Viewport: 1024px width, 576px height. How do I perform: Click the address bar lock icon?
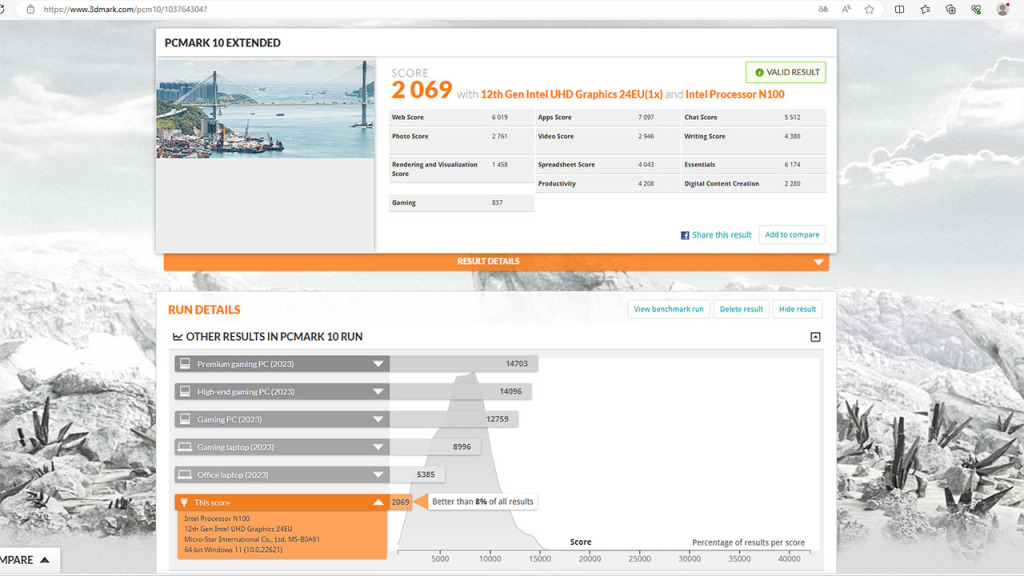(31, 9)
